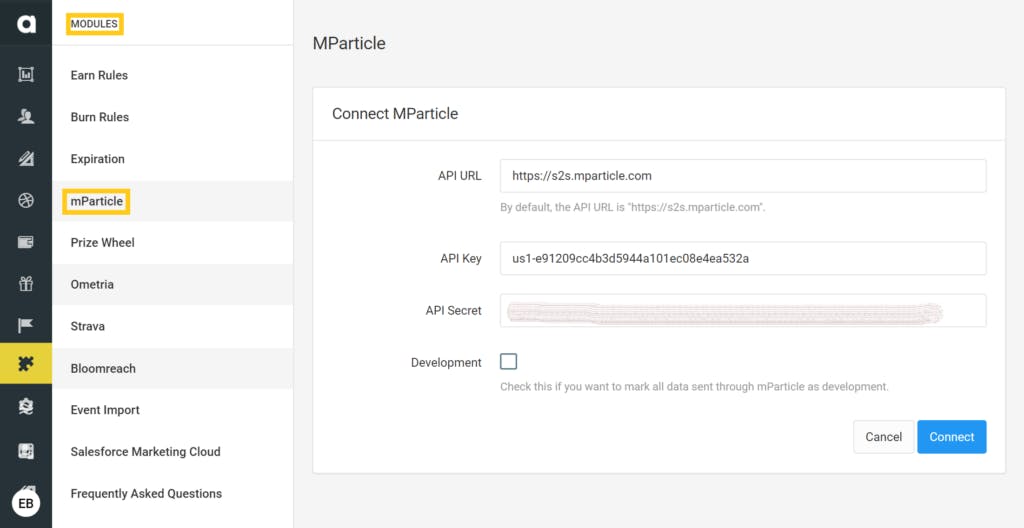Click the 'MParticle' page heading
The height and width of the screenshot is (528, 1024).
(x=349, y=43)
